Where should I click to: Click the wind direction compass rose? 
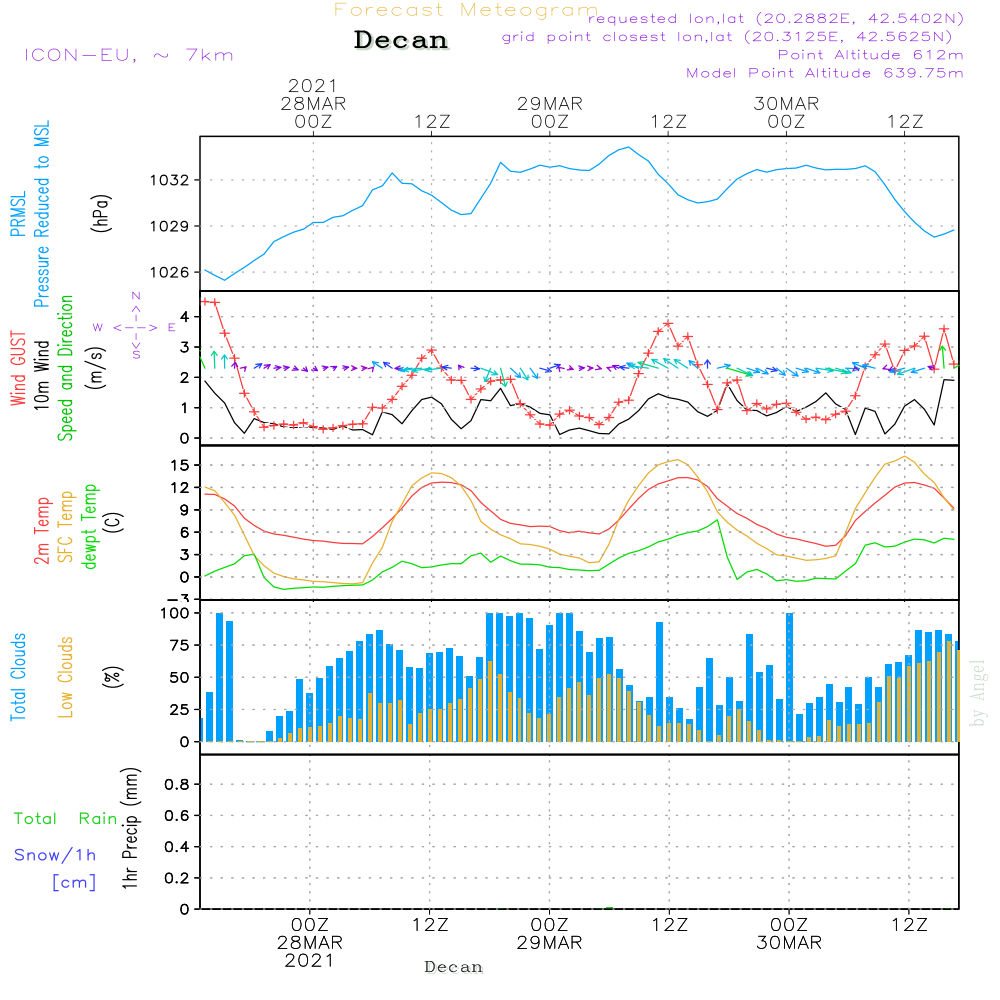[x=135, y=326]
